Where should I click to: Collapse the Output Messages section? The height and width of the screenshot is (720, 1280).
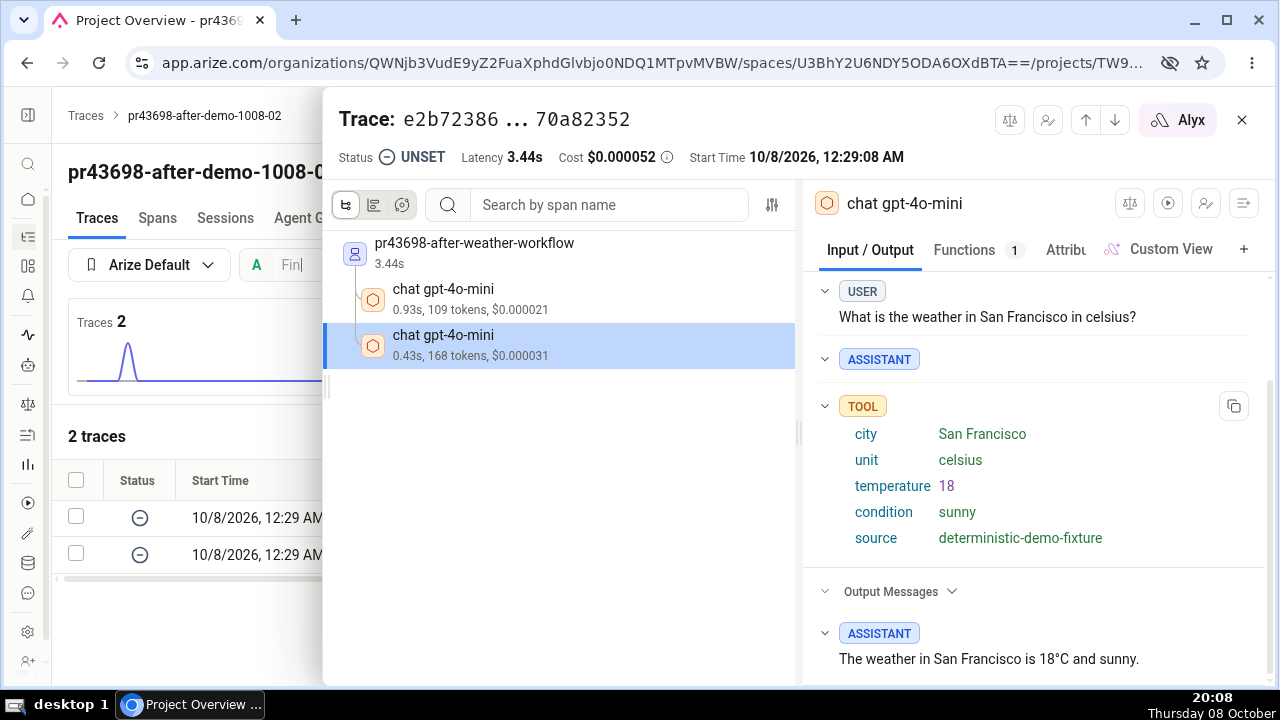coord(825,592)
